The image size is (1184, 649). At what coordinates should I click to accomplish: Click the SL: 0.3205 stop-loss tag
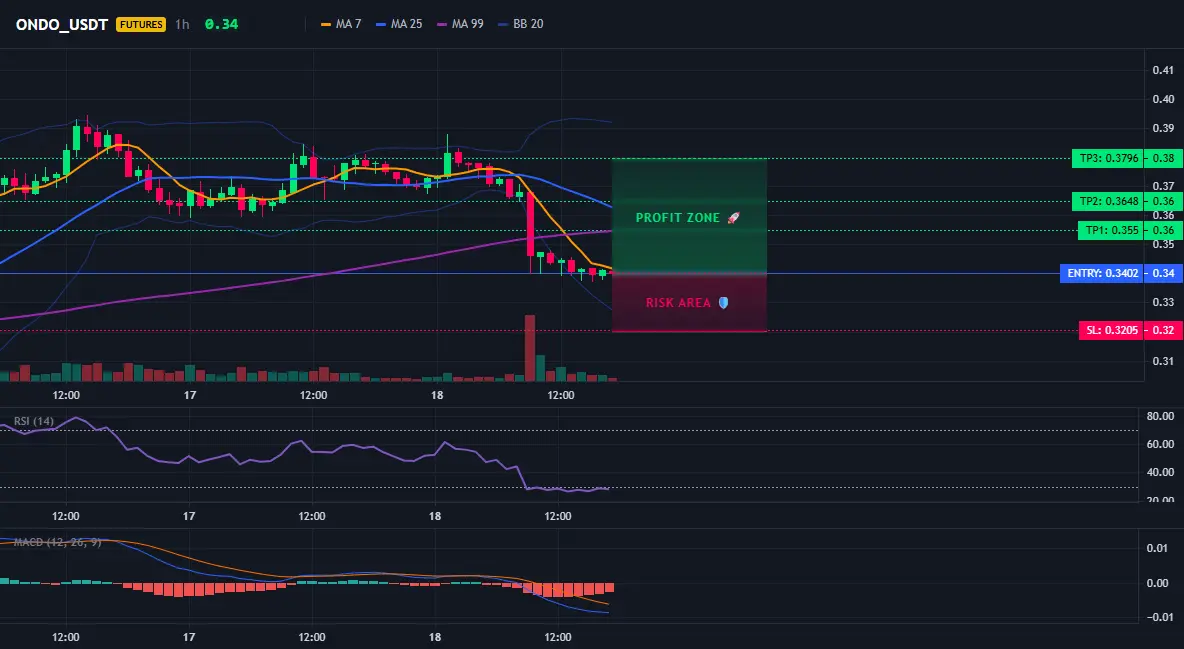[x=1110, y=330]
